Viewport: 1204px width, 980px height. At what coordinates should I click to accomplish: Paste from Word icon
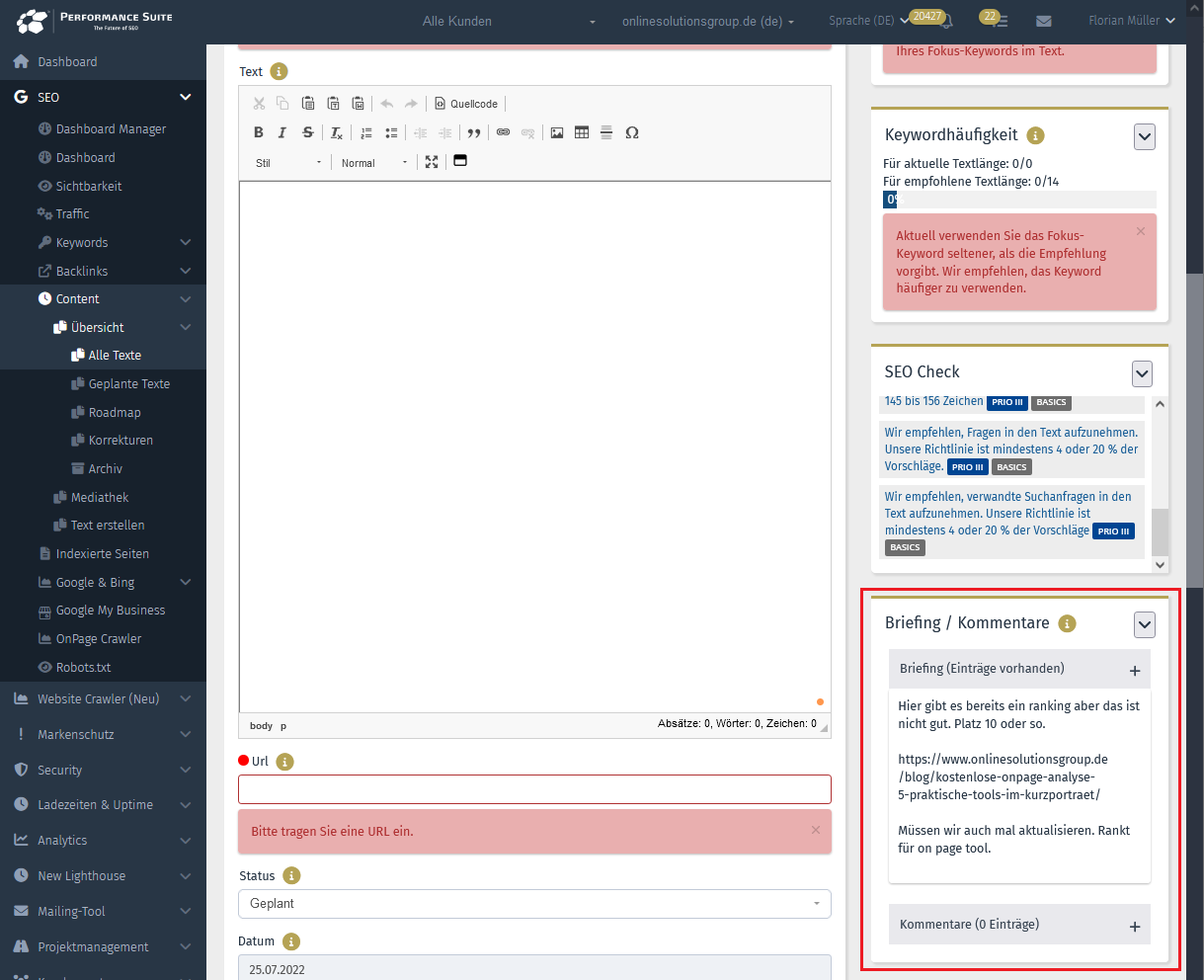[x=358, y=103]
